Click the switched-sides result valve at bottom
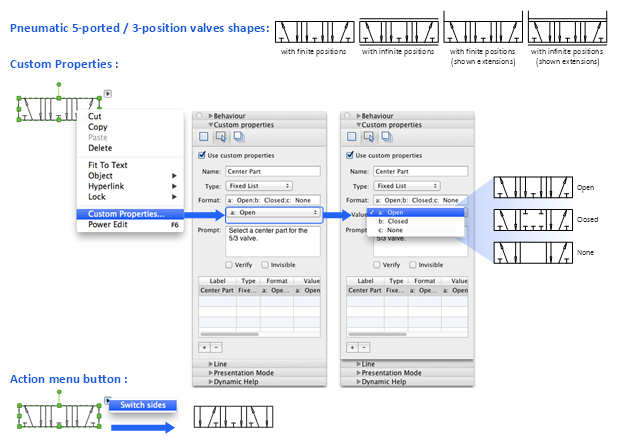The width and height of the screenshot is (640, 443). (233, 417)
